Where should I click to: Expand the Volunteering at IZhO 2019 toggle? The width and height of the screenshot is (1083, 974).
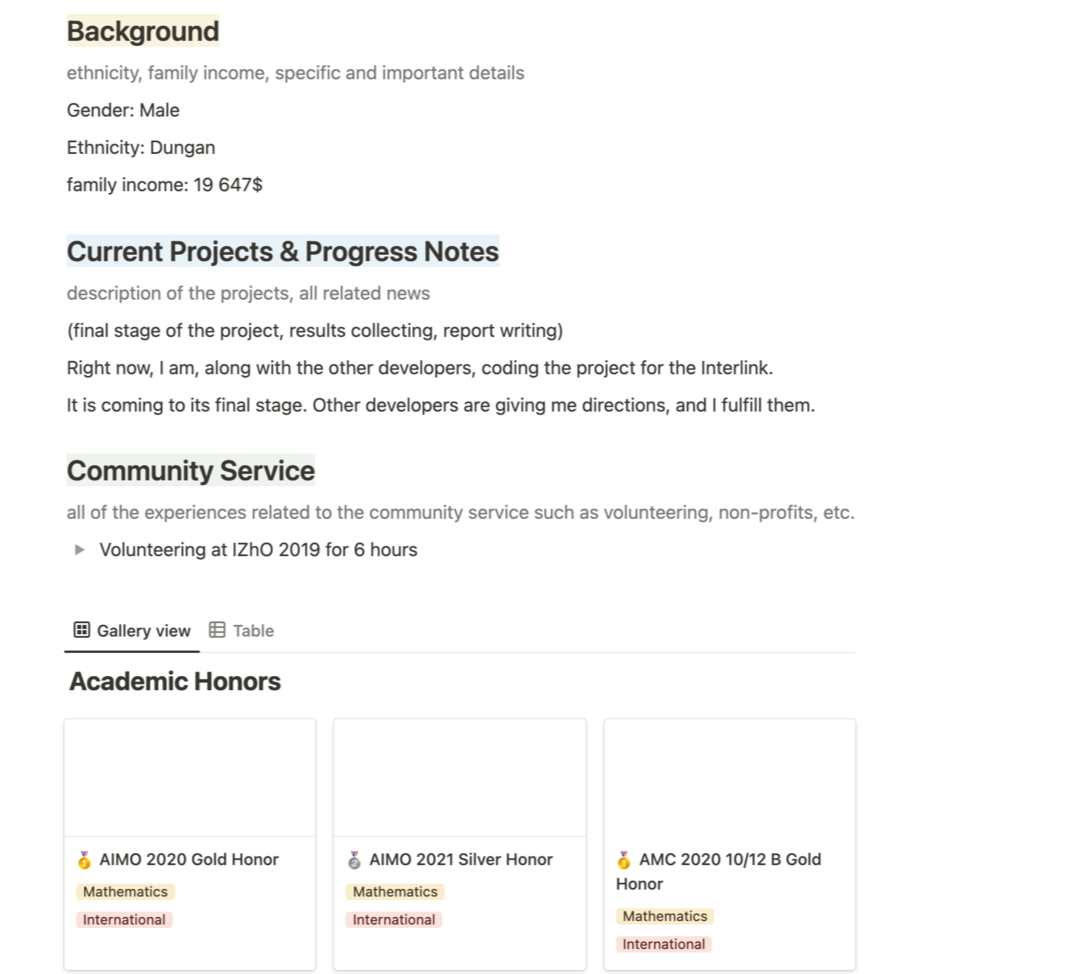pyautogui.click(x=80, y=550)
